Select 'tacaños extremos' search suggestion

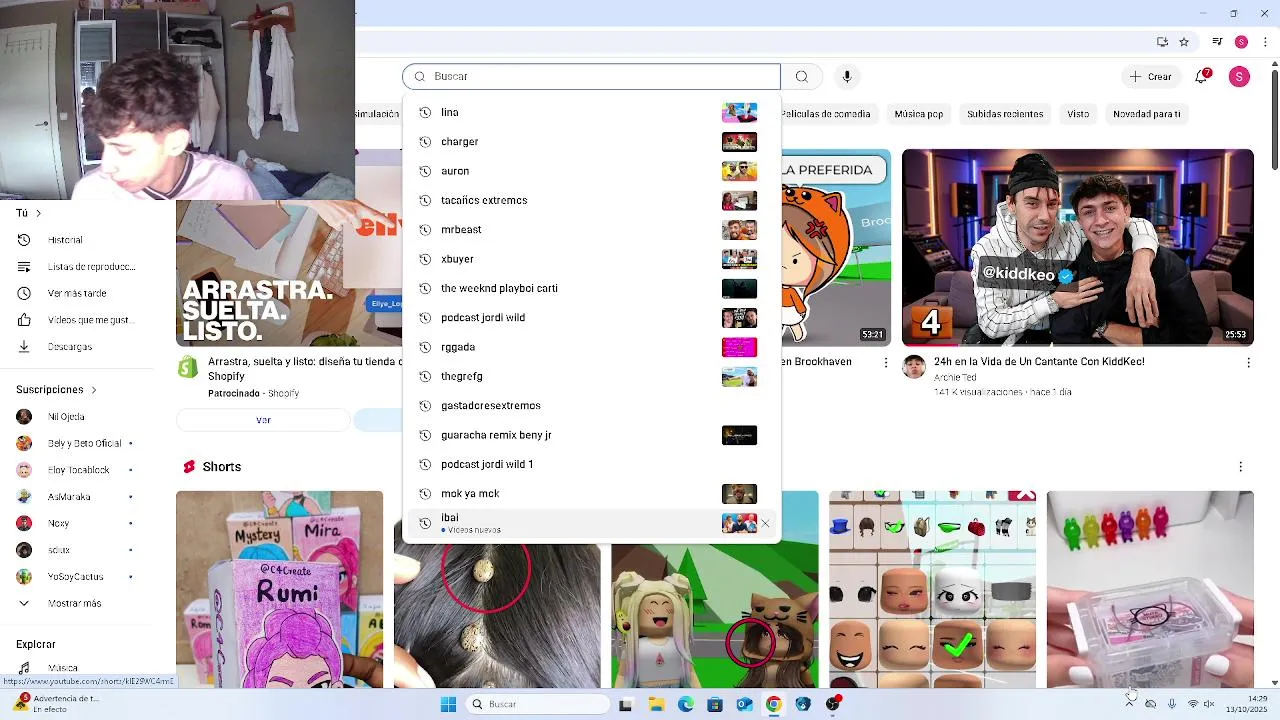tap(591, 200)
